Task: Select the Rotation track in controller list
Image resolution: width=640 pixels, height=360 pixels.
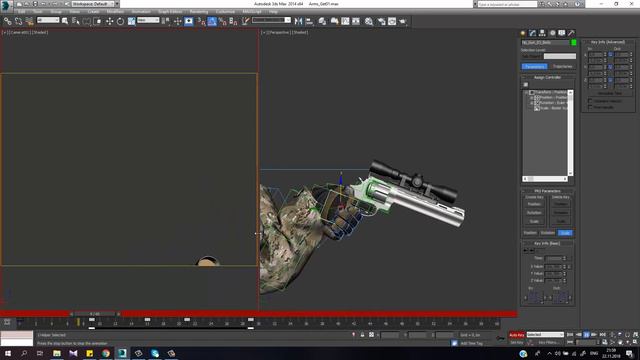Action: pyautogui.click(x=552, y=103)
